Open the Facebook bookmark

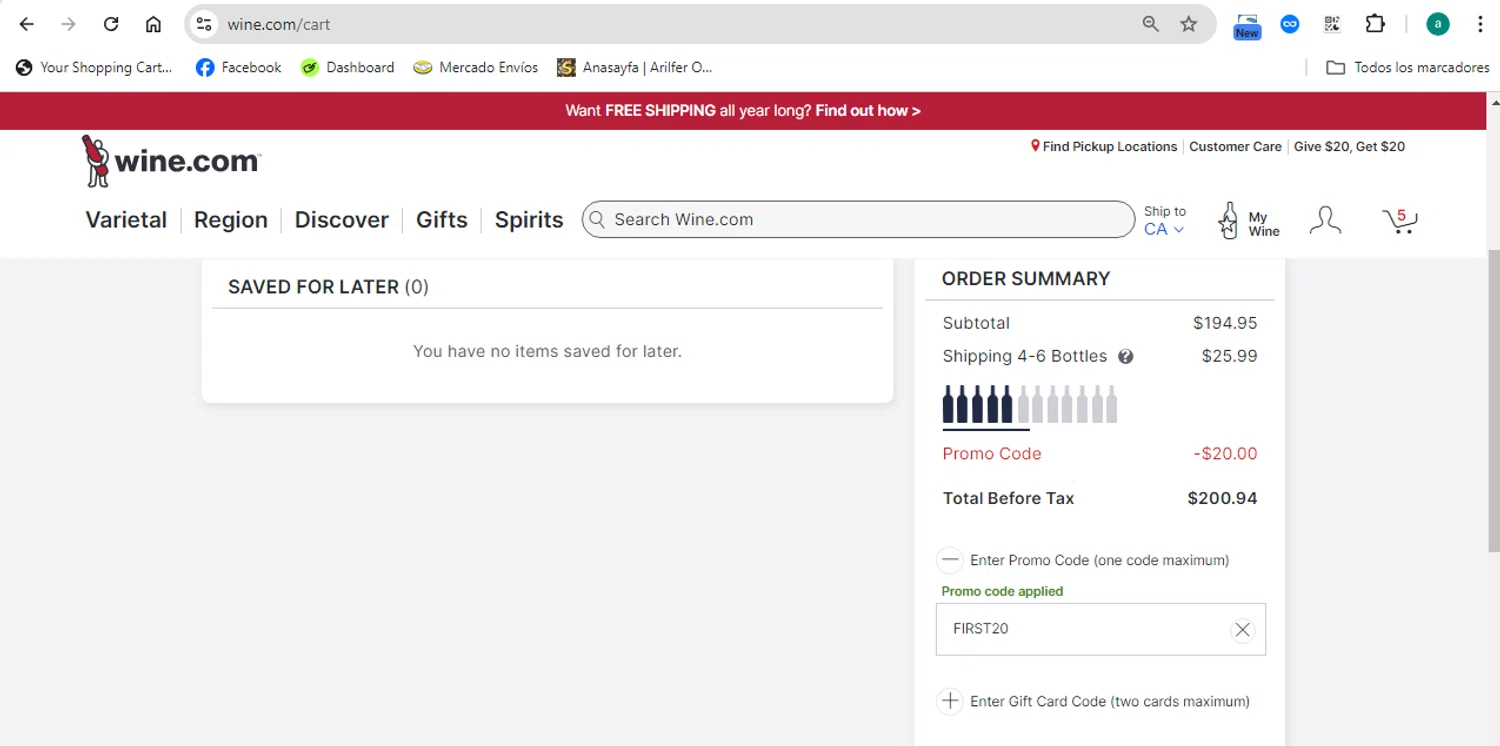coord(238,67)
